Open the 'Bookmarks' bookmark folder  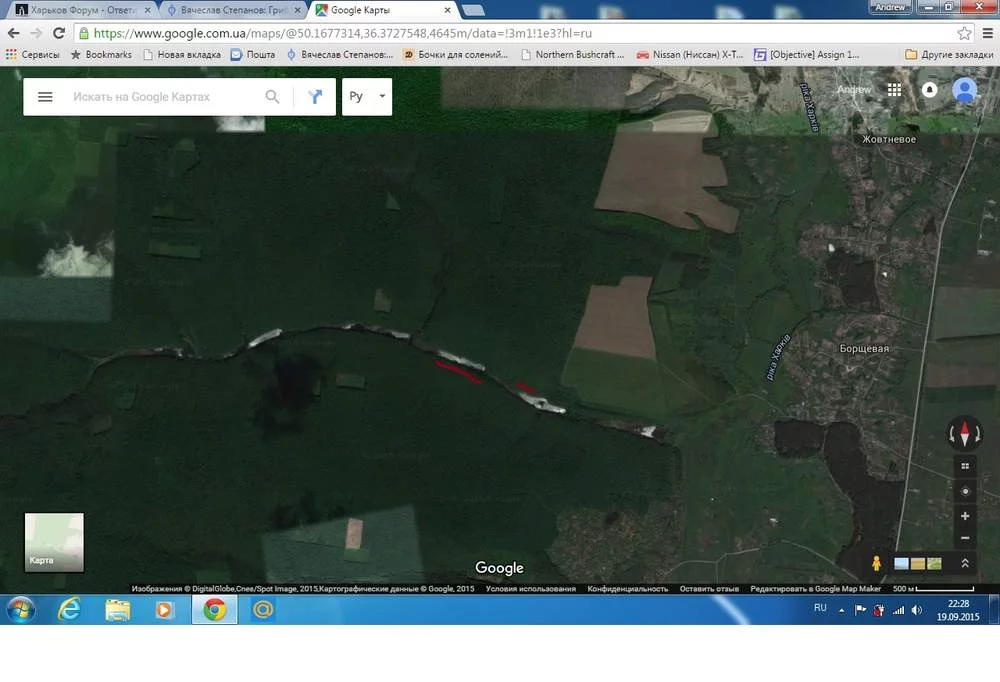(101, 55)
